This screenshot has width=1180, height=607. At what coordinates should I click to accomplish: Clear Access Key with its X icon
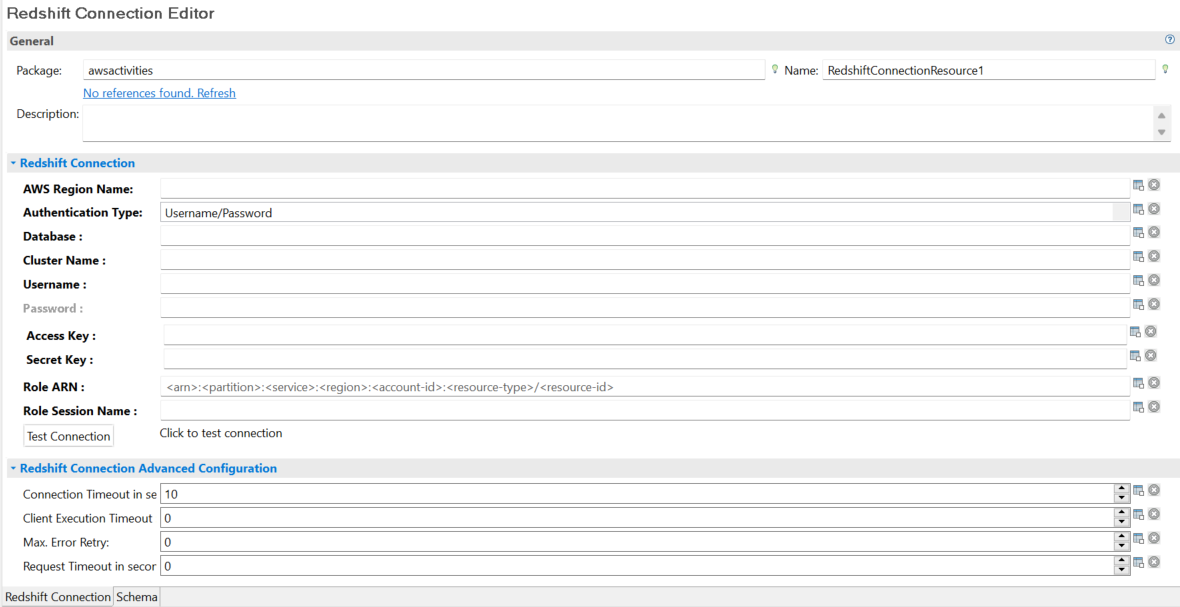coord(1151,332)
